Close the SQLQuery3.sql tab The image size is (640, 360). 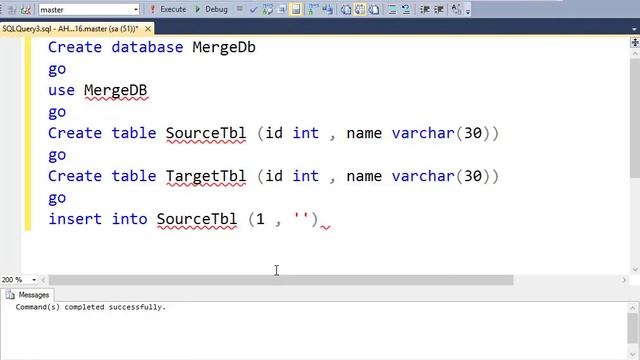click(148, 29)
